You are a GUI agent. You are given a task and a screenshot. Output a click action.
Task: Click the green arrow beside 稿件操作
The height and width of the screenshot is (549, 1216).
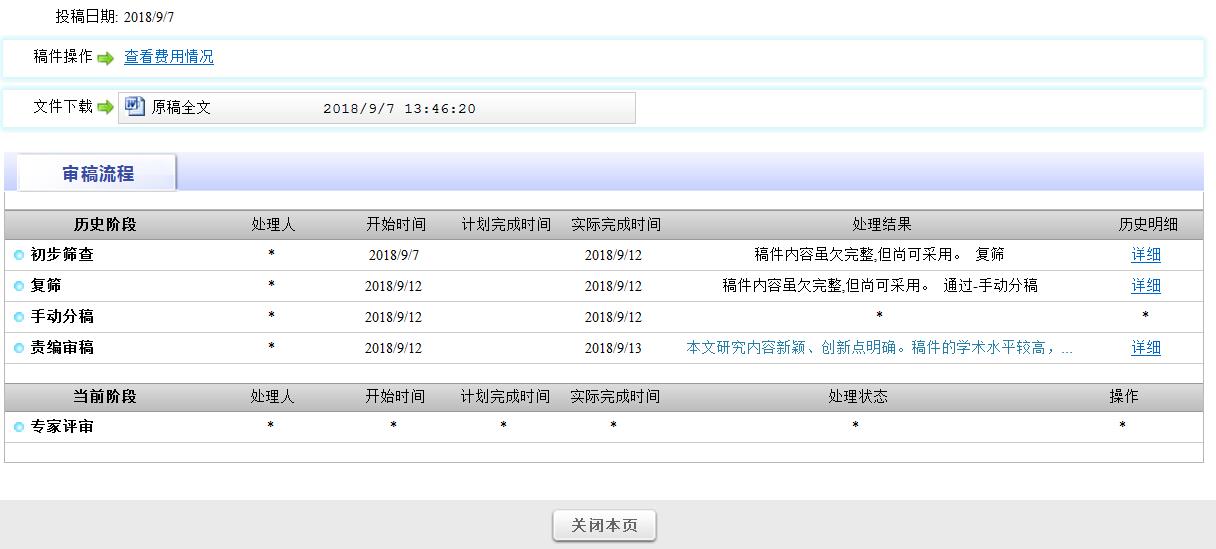[x=105, y=58]
